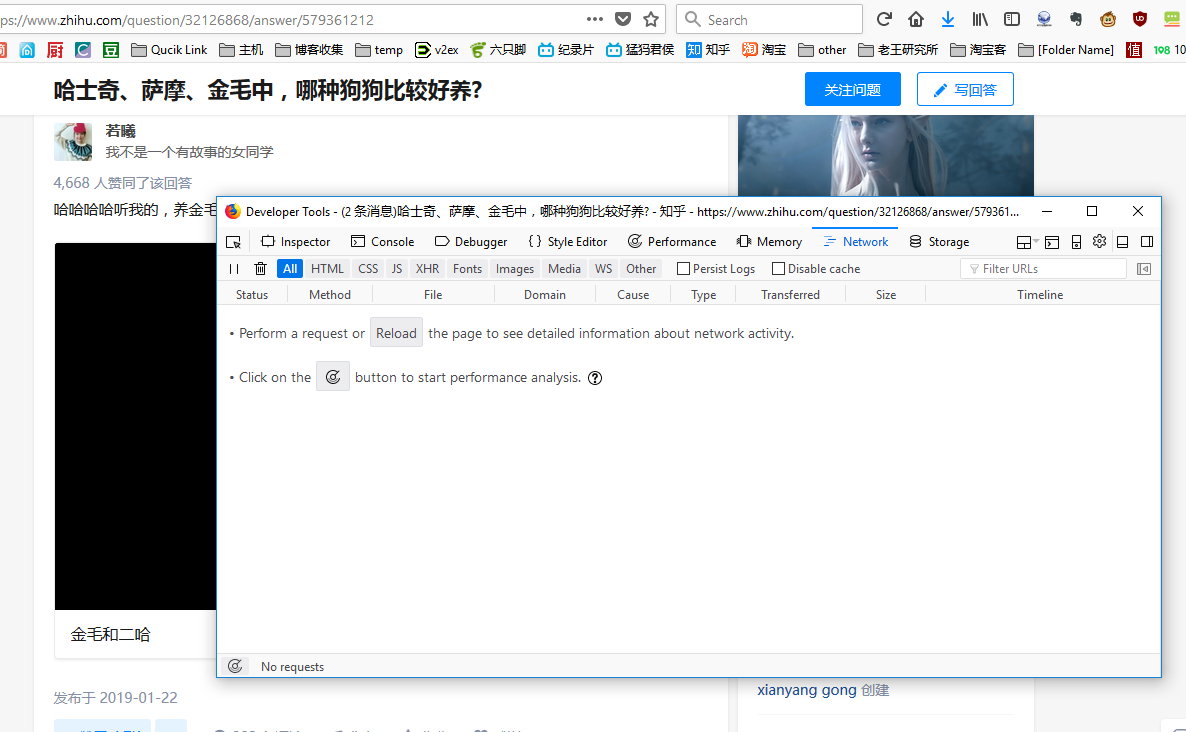Image resolution: width=1186 pixels, height=732 pixels.
Task: Pause network traffic recording
Action: 233,268
